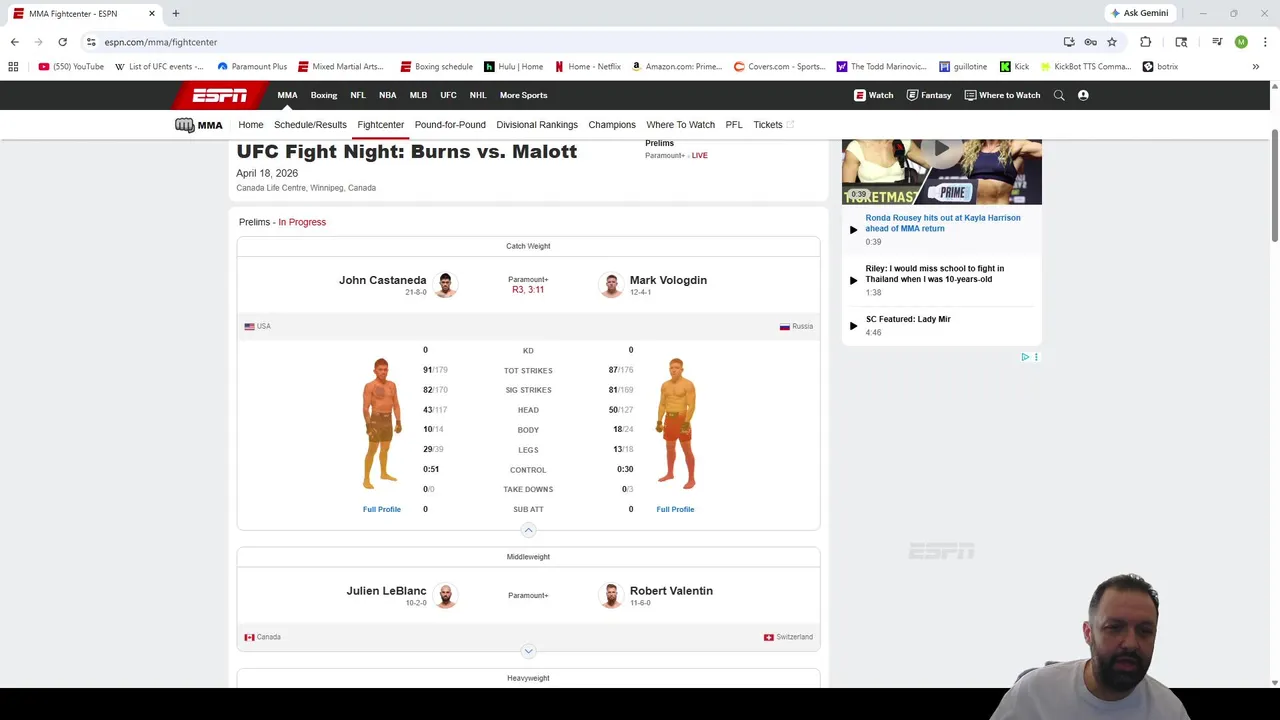Image resolution: width=1280 pixels, height=720 pixels.
Task: Open Amazon Prime bookmark
Action: click(x=677, y=67)
